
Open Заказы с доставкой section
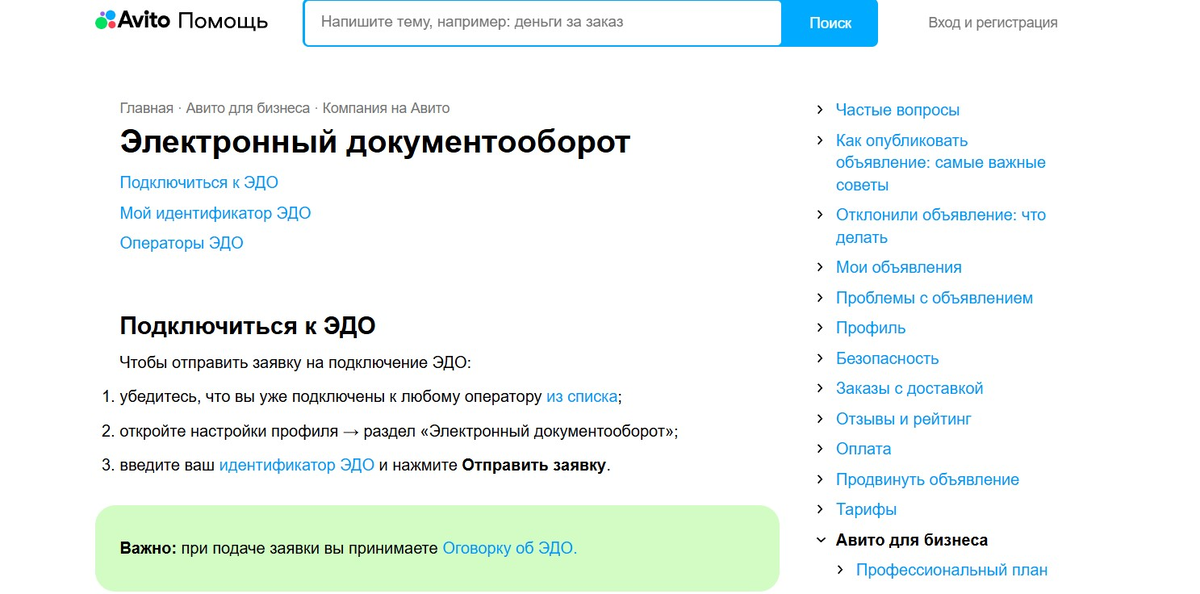[x=910, y=388]
